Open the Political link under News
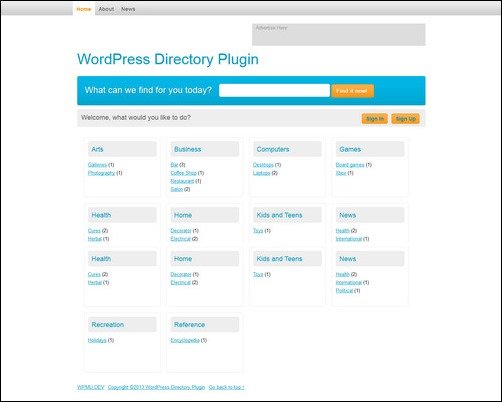The image size is (502, 402). coord(344,291)
